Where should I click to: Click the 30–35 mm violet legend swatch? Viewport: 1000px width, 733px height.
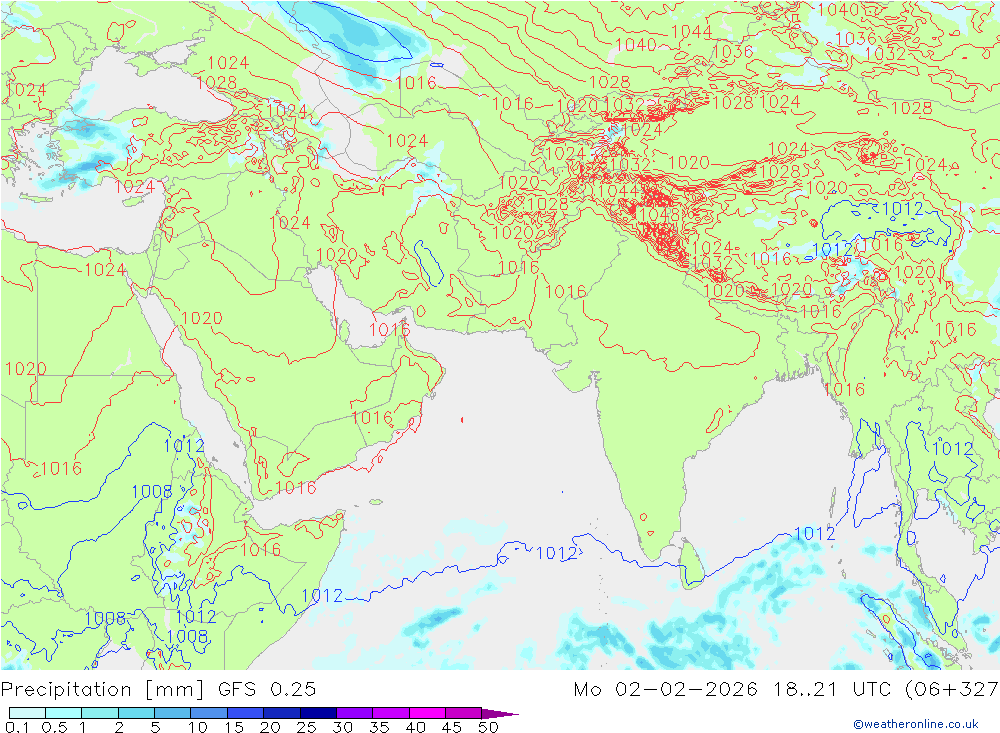point(355,713)
